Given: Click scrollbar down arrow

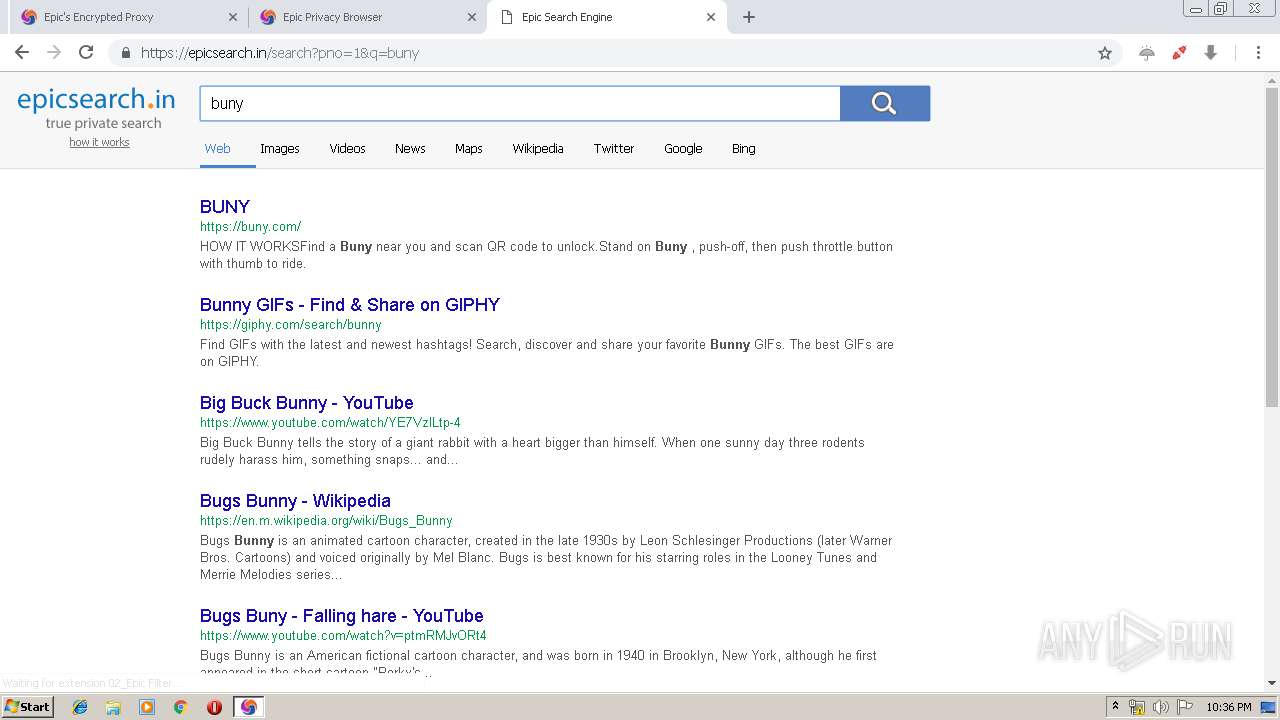Looking at the screenshot, I should 1272,683.
